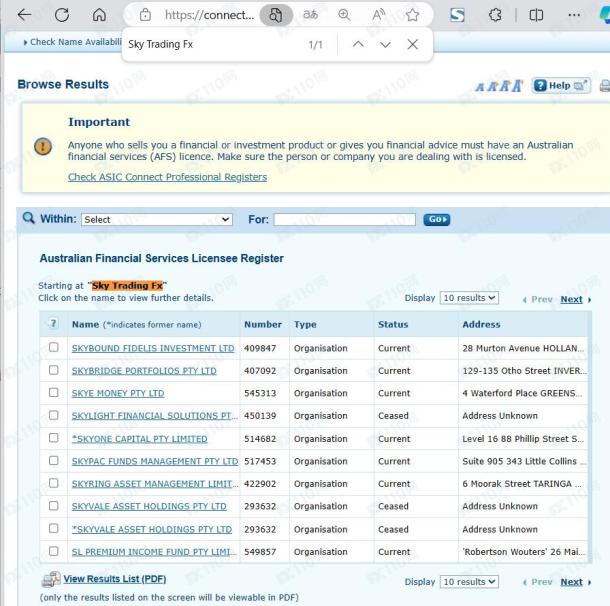Tick the checkbox for SL PREMIUM INCOME FUND

[54, 551]
